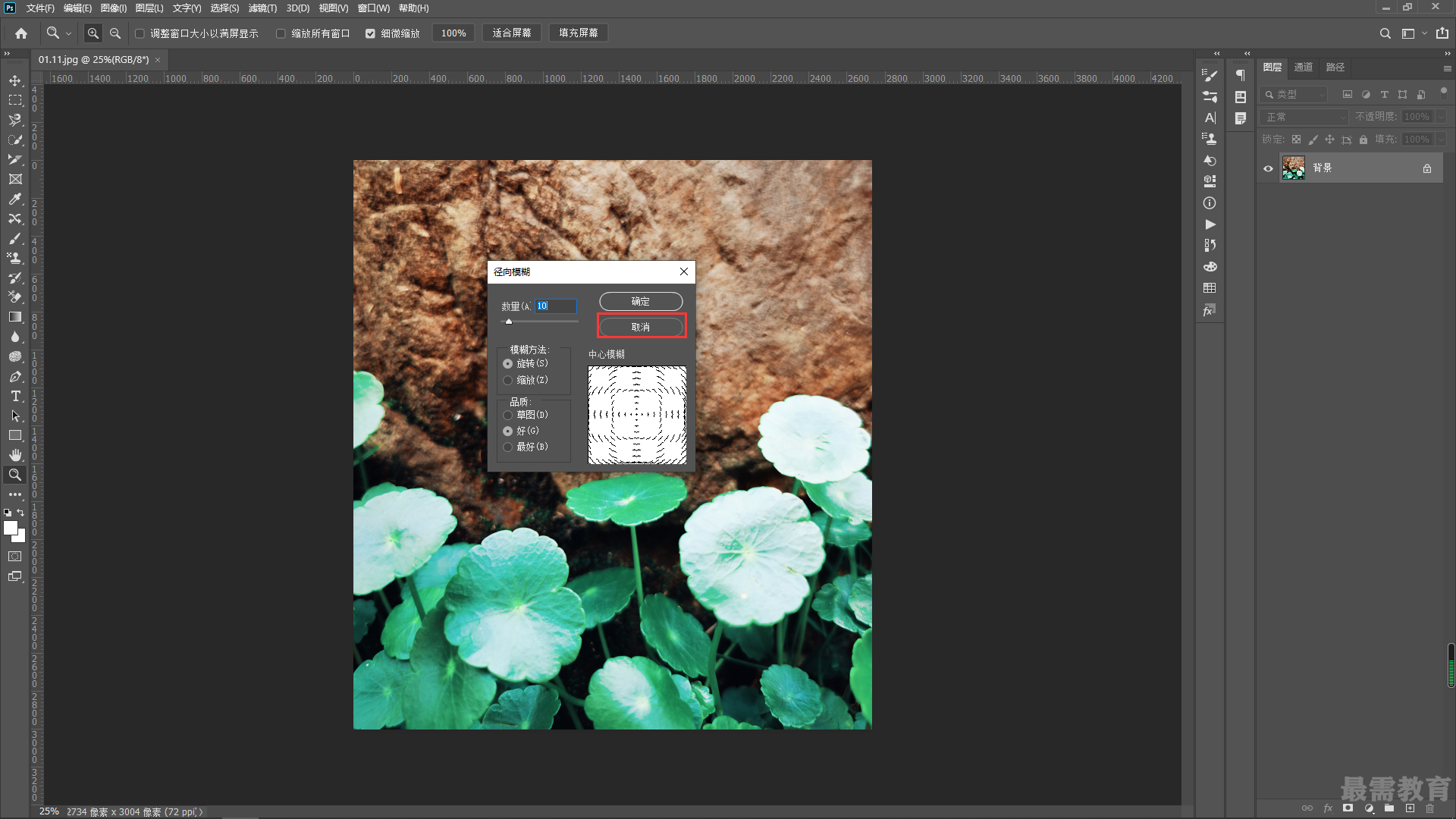Select the History Brush tool
1456x819 pixels.
15,278
